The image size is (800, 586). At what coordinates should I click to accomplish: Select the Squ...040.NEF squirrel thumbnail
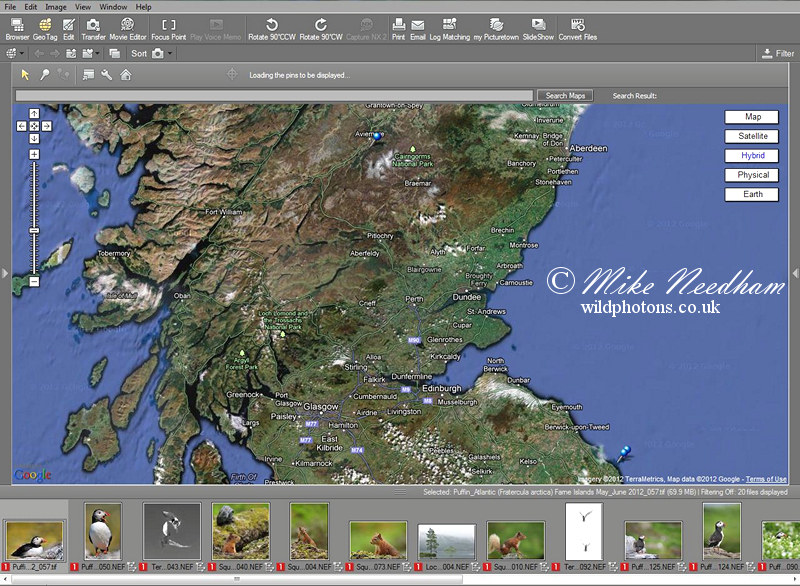coord(241,531)
